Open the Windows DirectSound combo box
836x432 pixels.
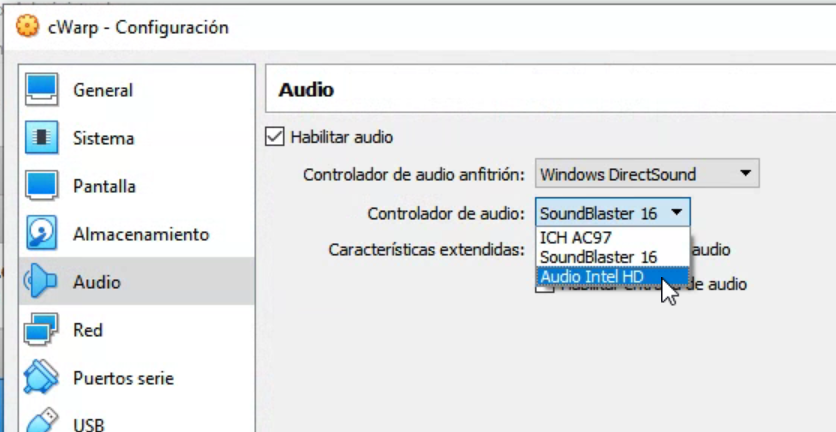coord(647,173)
